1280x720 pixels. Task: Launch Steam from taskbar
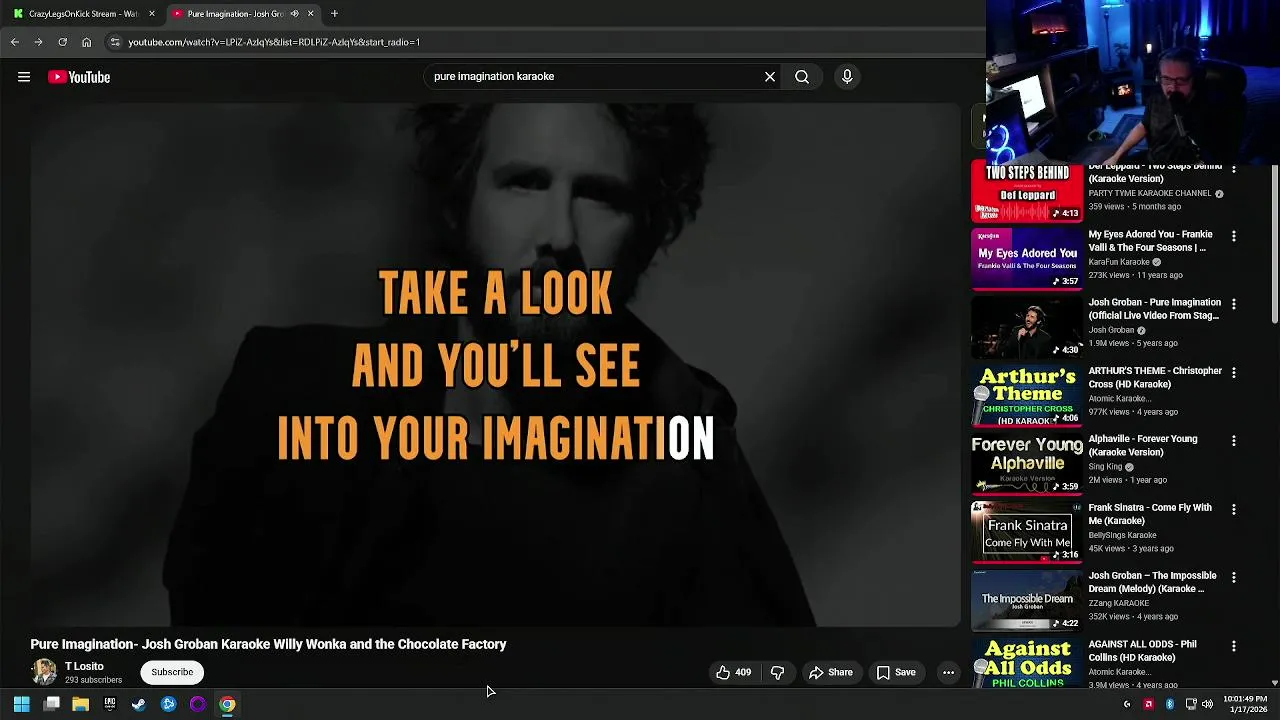[139, 704]
